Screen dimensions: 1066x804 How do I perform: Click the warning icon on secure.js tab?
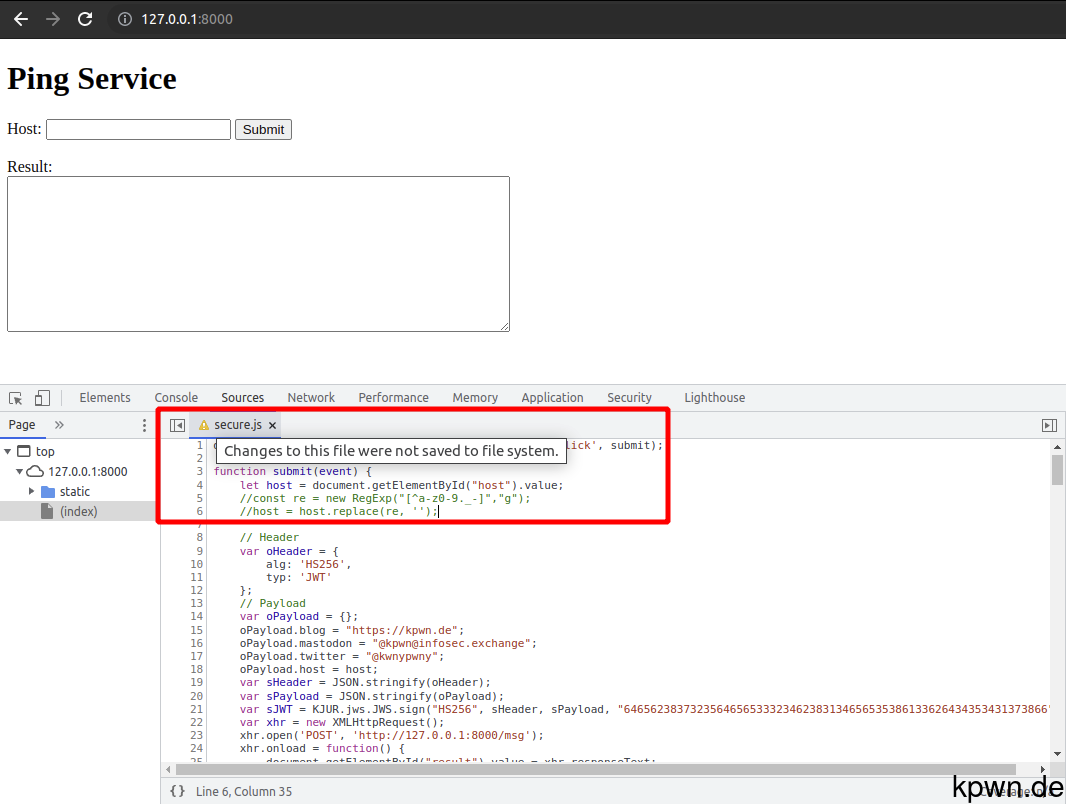tap(200, 424)
